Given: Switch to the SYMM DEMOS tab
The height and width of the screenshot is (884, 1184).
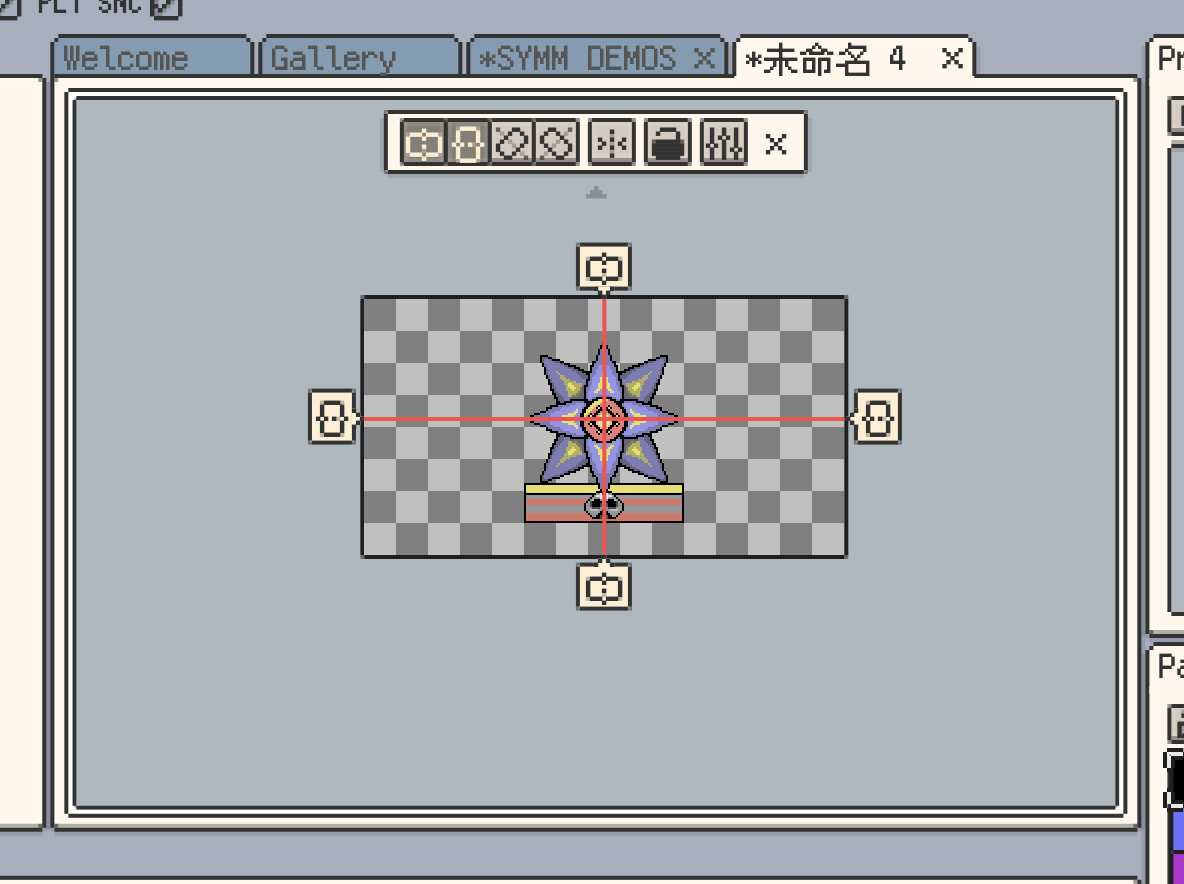Looking at the screenshot, I should point(578,58).
